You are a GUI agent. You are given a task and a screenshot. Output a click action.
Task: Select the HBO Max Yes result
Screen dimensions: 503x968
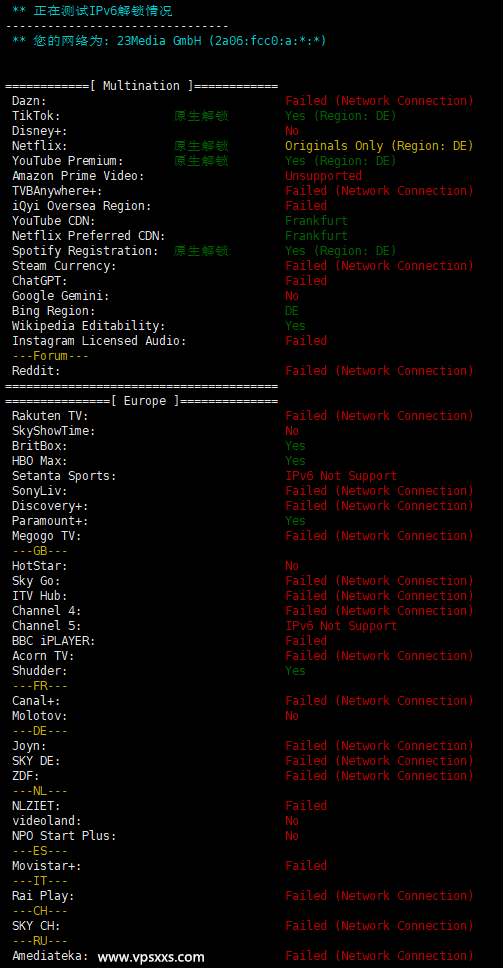[x=296, y=461]
